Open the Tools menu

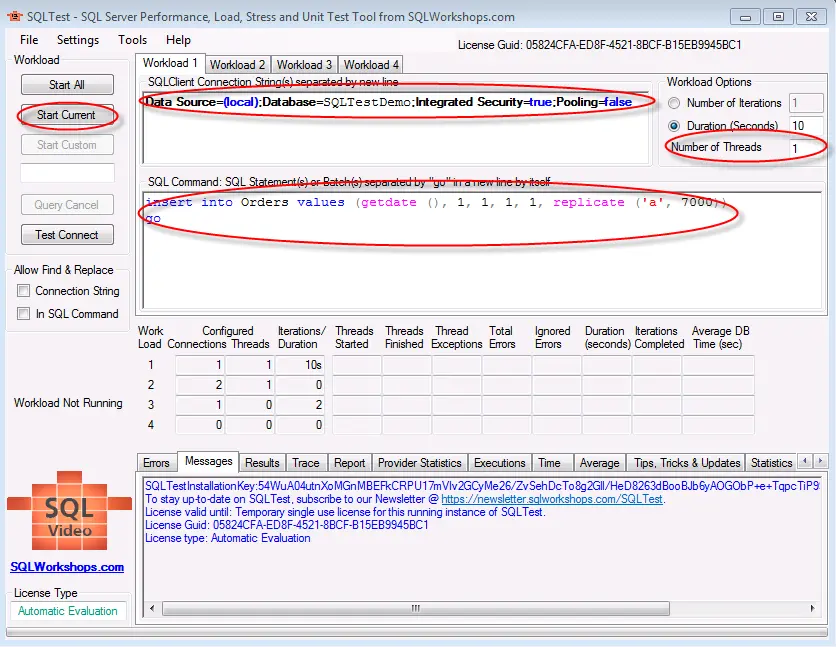point(132,40)
